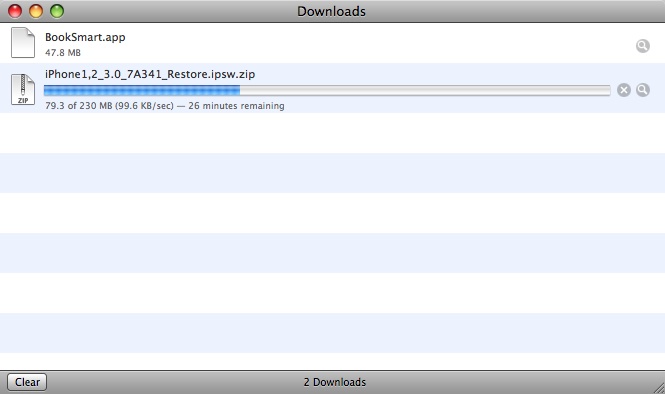Clear the downloads list
The width and height of the screenshot is (665, 394).
[x=27, y=382]
